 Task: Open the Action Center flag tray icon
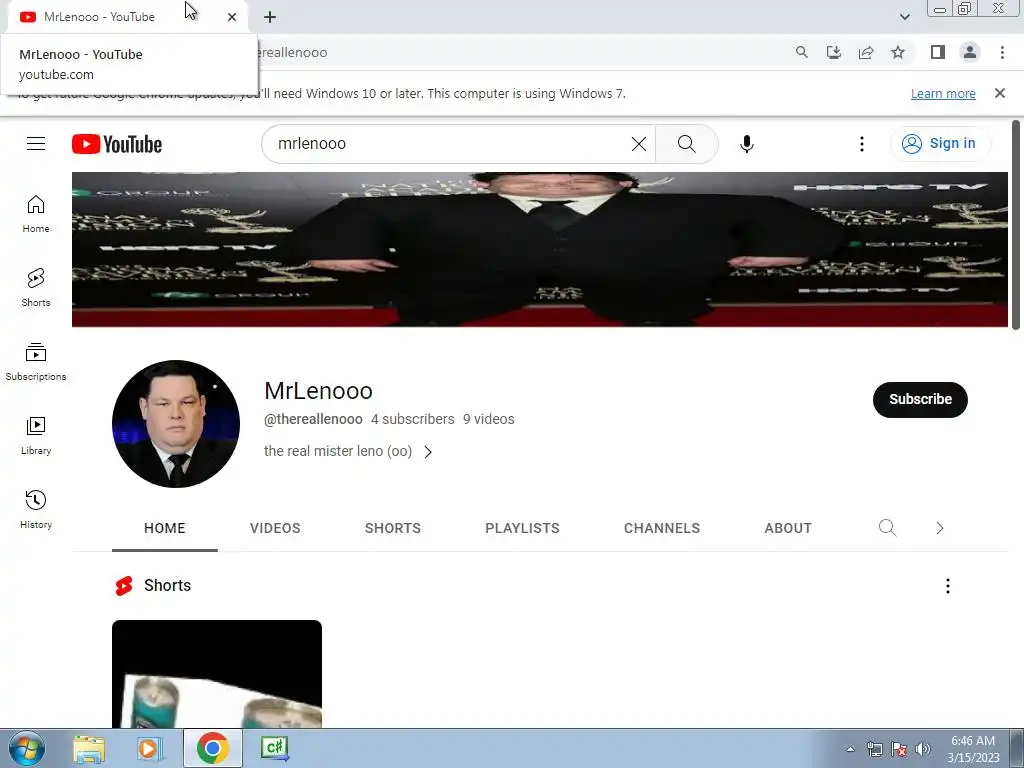click(899, 749)
